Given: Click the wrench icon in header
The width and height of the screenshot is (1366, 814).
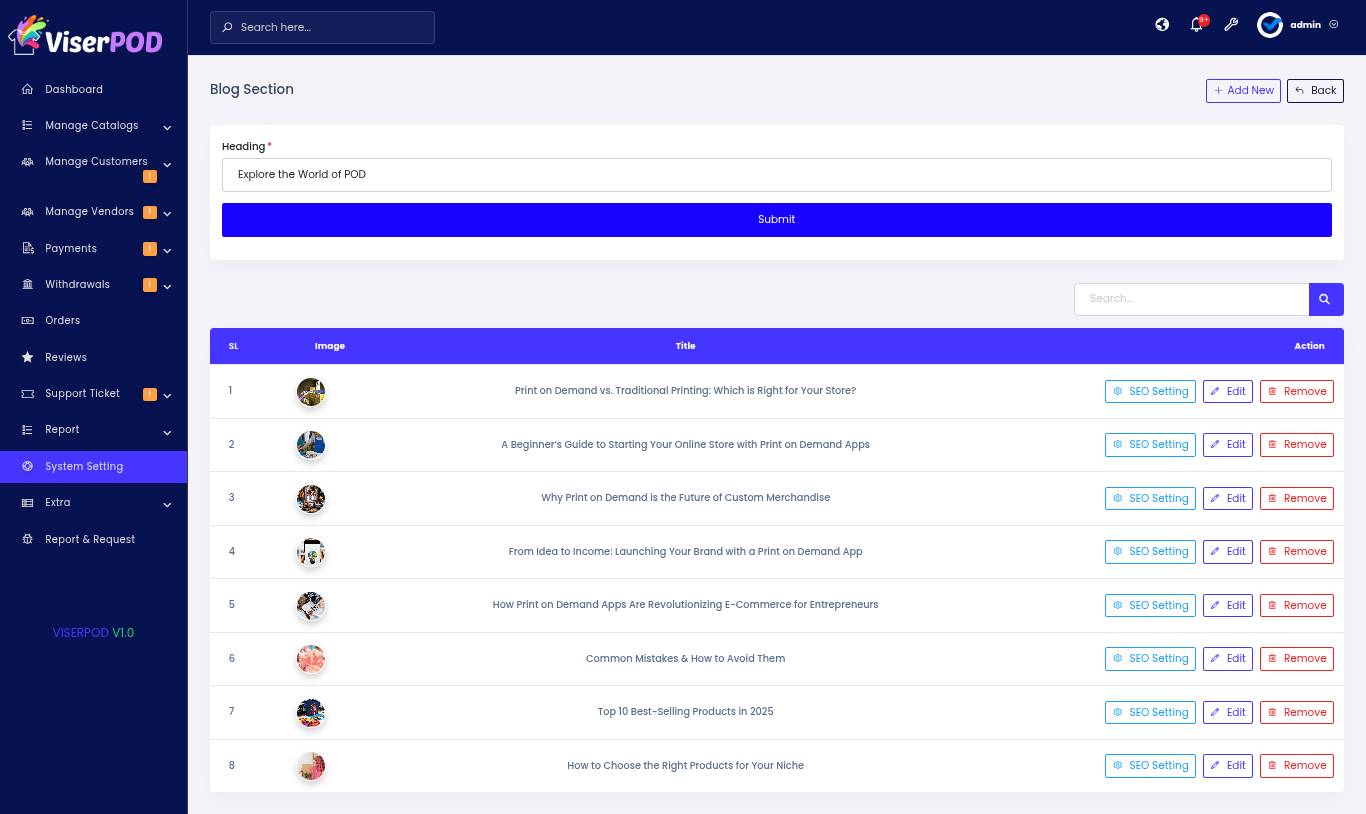Looking at the screenshot, I should (1231, 25).
